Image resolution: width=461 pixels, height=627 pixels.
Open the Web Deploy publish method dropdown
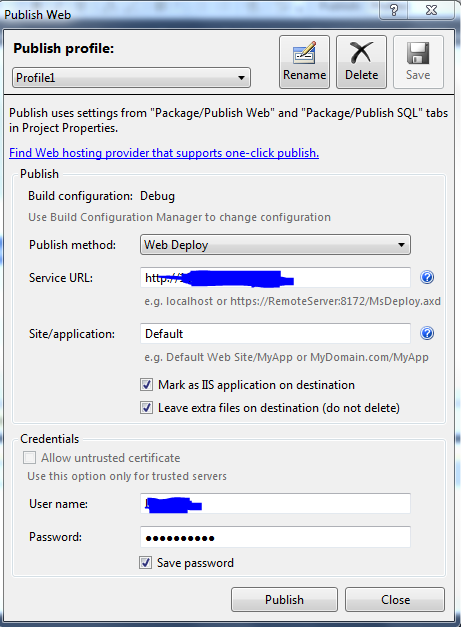tap(275, 245)
